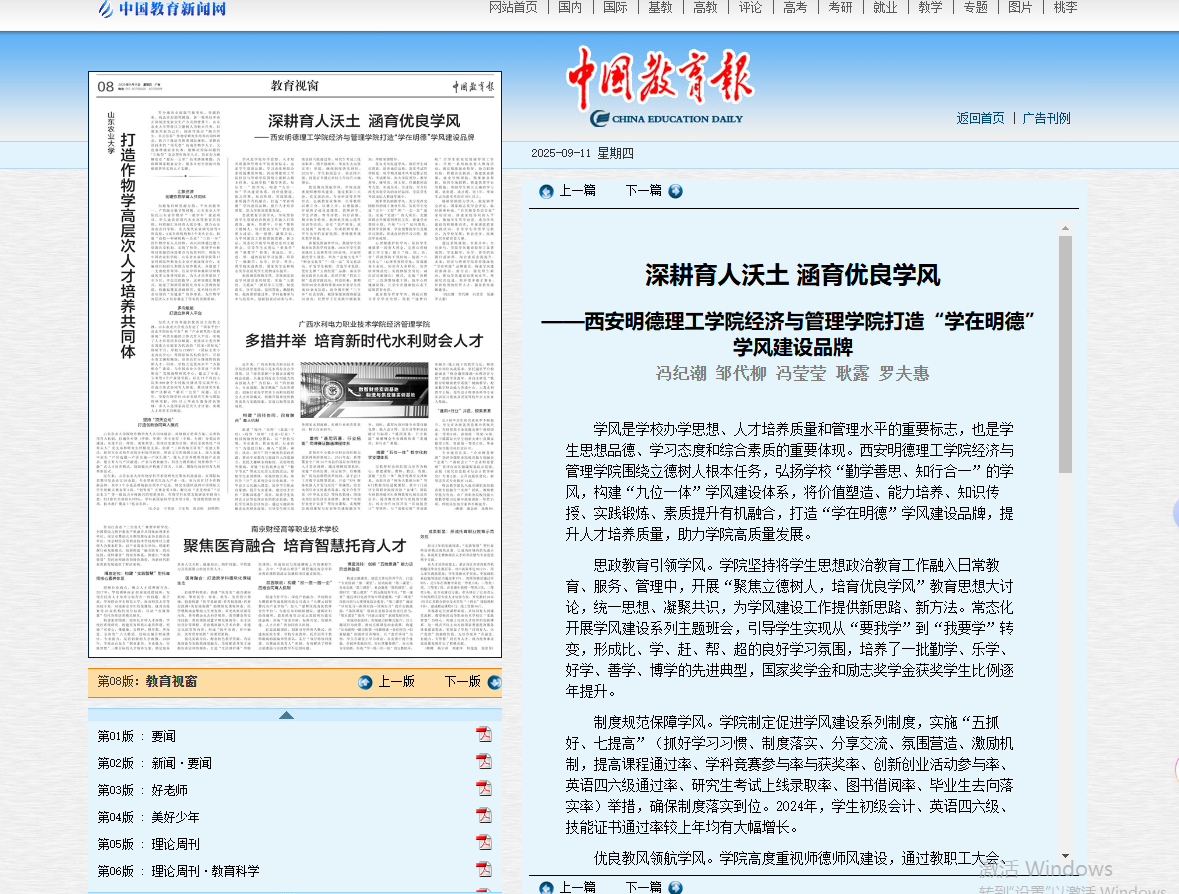Click the newspaper page 08 thumbnail headline 多措并举
Image resolution: width=1179 pixels, height=894 pixels.
tap(364, 340)
